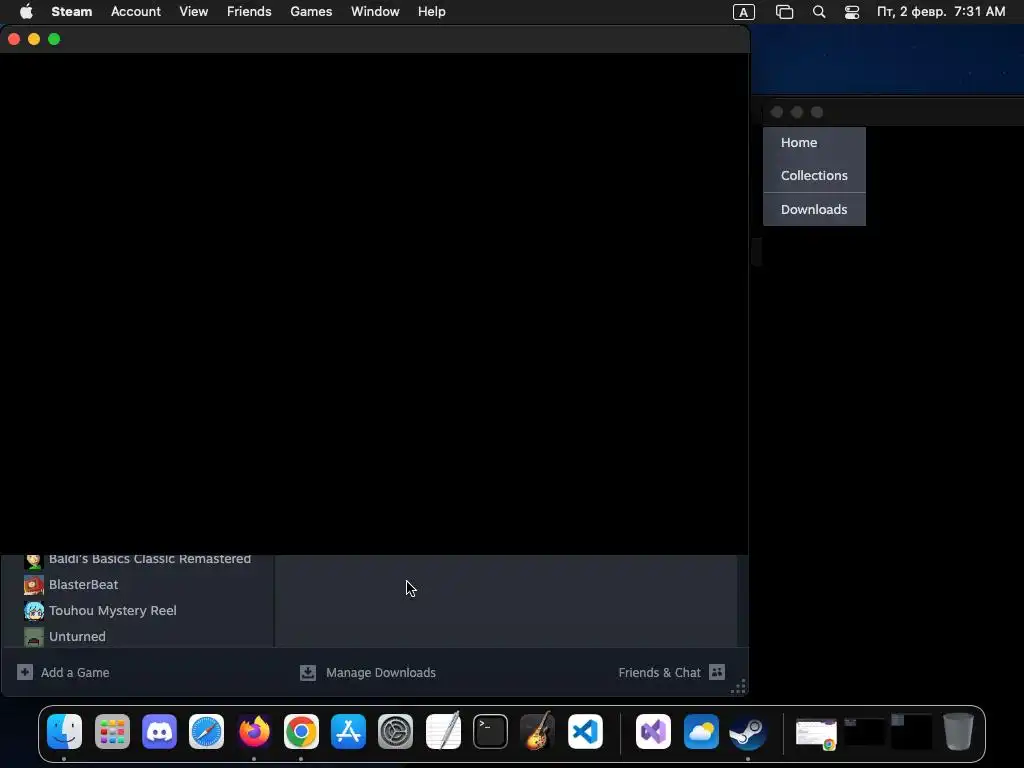
Task: Launch Safari from the dock
Action: tap(206, 731)
